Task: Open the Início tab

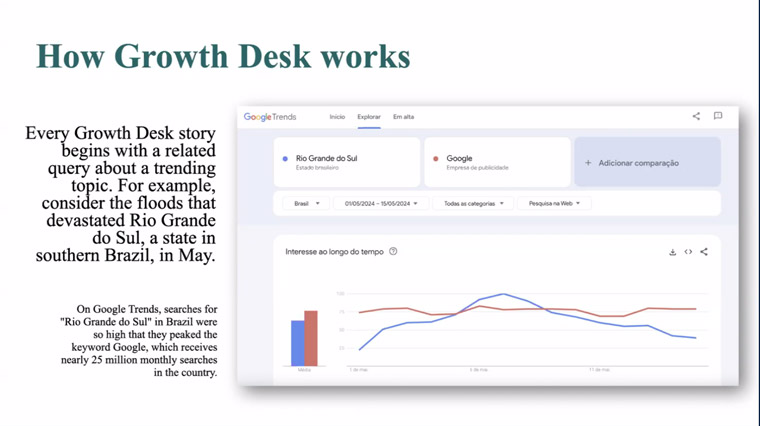Action: 337,117
